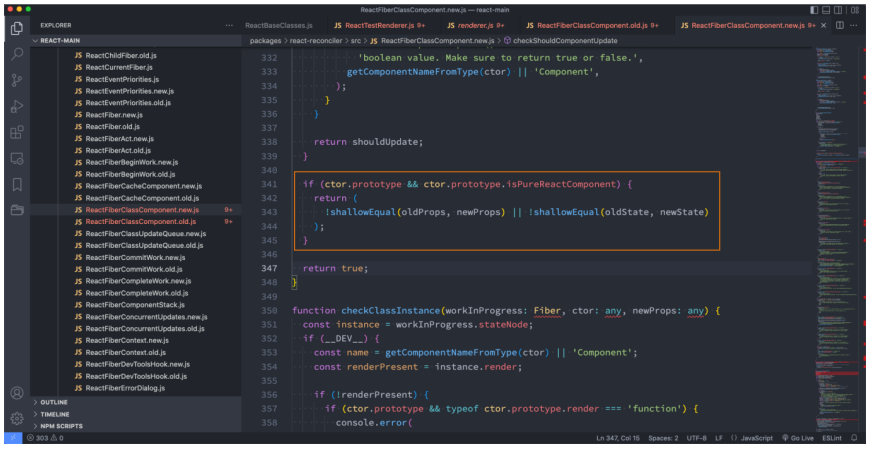The height and width of the screenshot is (449, 872).
Task: Open the Source Control view
Action: (x=16, y=80)
